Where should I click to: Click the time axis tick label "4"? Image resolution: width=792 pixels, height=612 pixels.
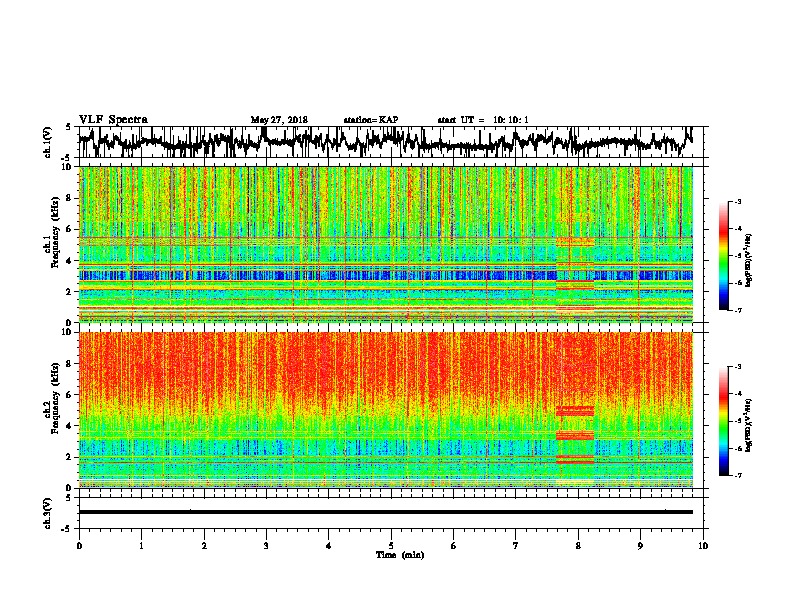click(329, 546)
